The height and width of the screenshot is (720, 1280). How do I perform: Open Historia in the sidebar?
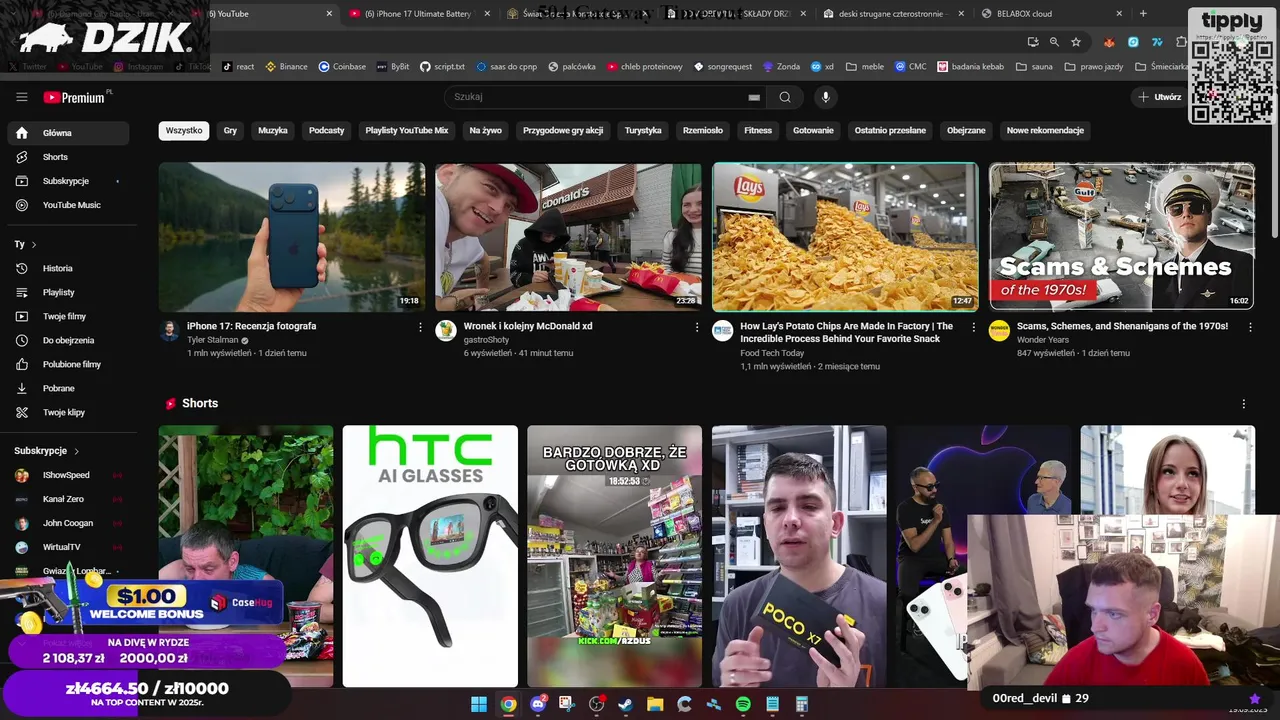[x=68, y=268]
